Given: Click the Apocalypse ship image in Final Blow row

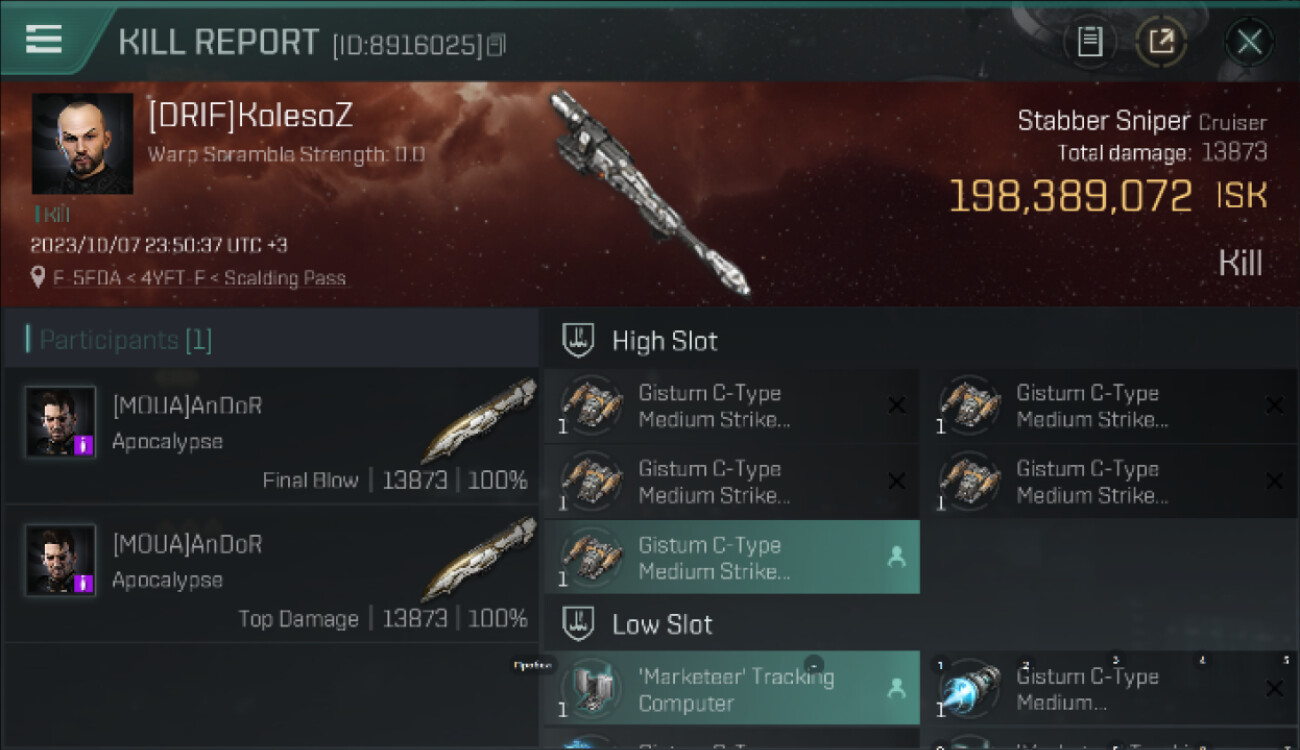Looking at the screenshot, I should click(x=478, y=420).
